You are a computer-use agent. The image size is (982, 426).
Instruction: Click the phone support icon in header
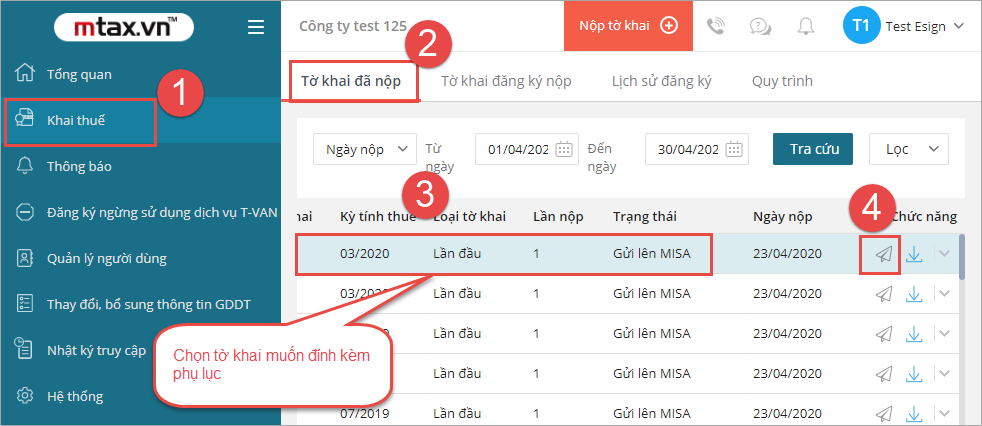click(x=716, y=27)
